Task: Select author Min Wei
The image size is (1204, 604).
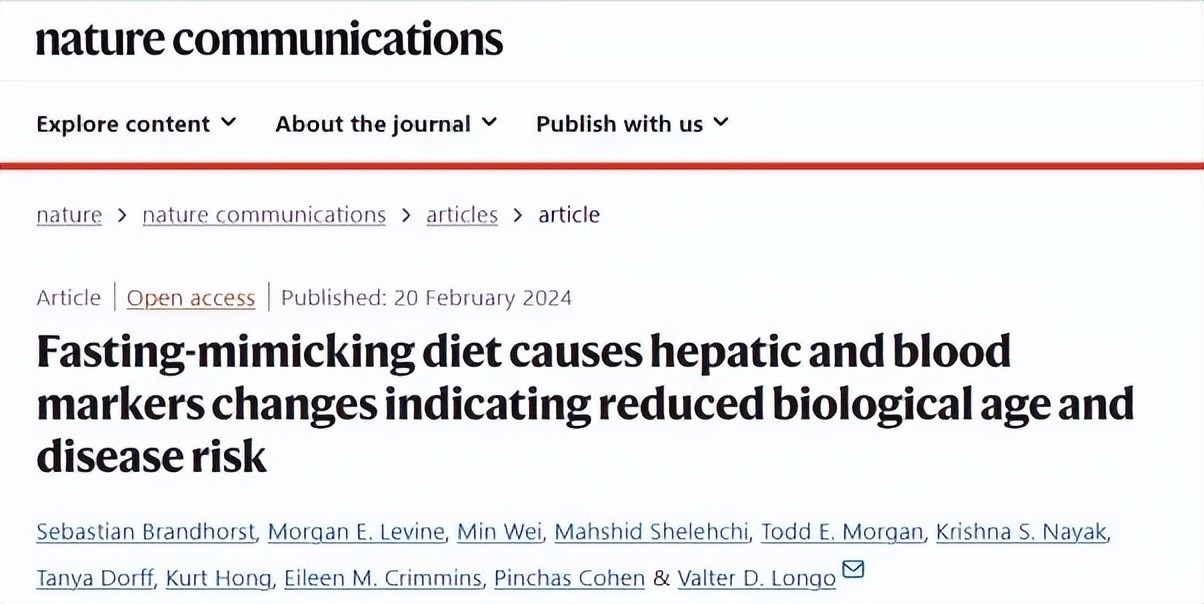Action: pyautogui.click(x=499, y=532)
